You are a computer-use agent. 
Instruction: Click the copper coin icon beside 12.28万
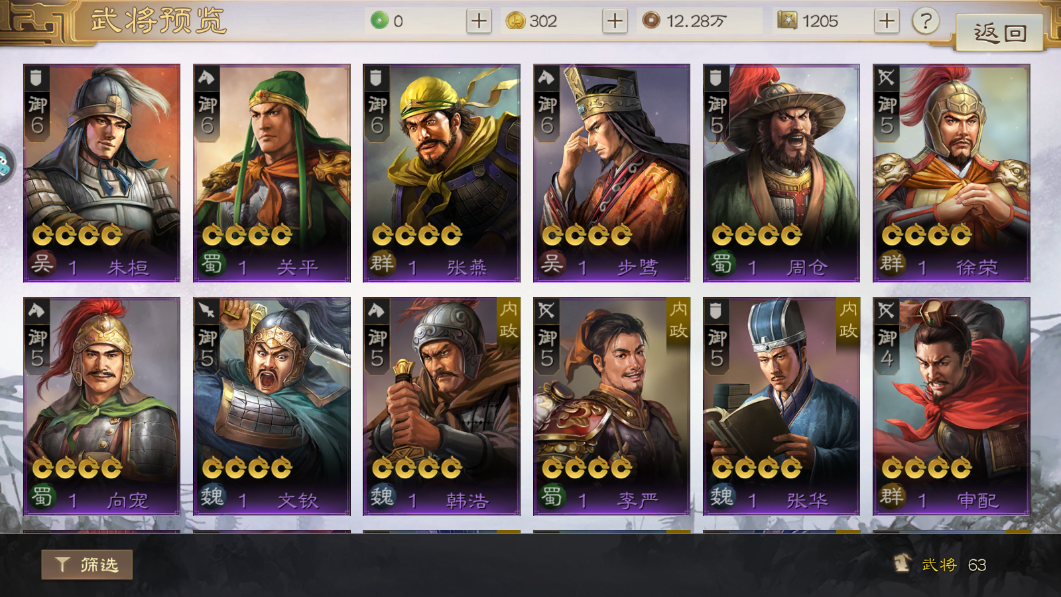(x=651, y=21)
